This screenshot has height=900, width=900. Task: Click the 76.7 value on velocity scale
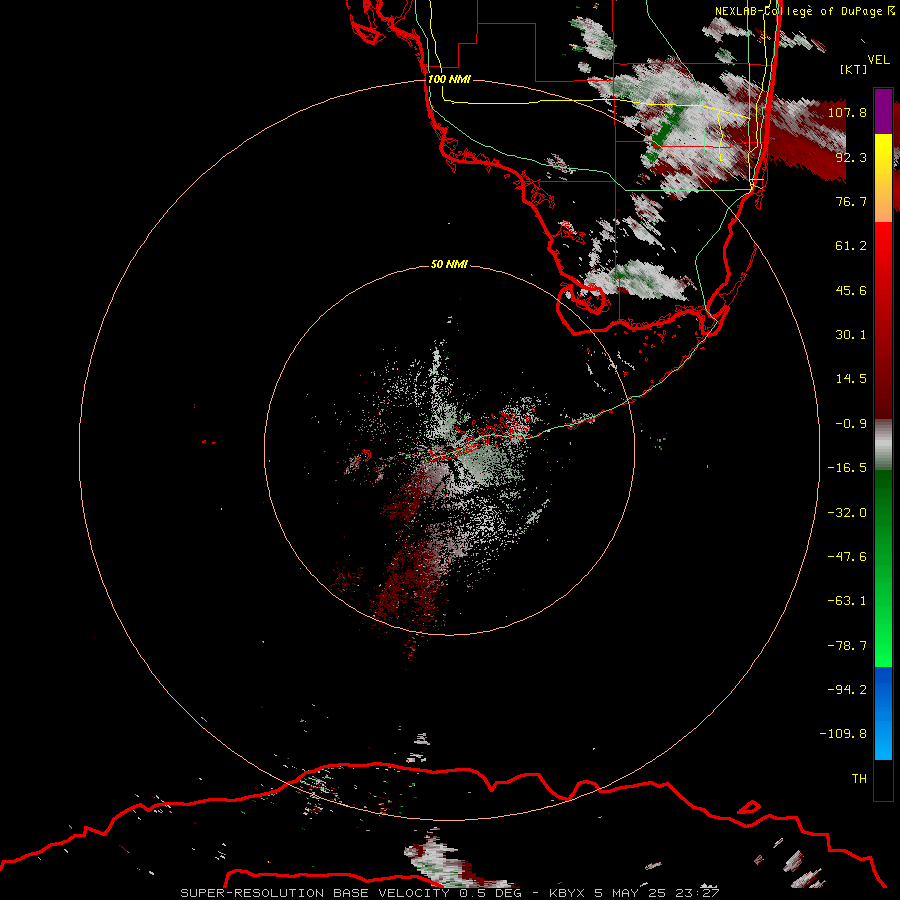click(851, 201)
